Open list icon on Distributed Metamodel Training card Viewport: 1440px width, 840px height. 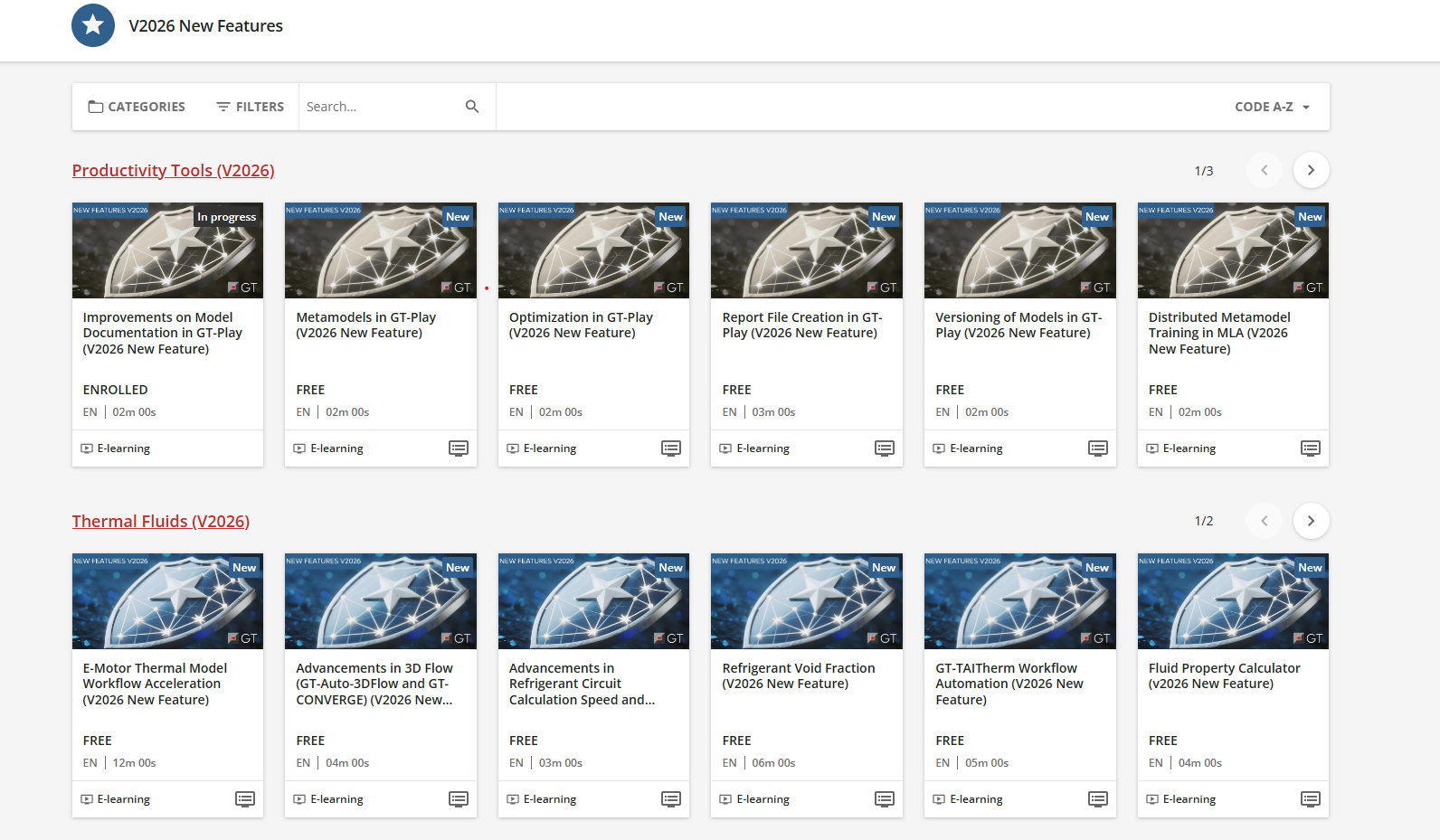(x=1311, y=448)
